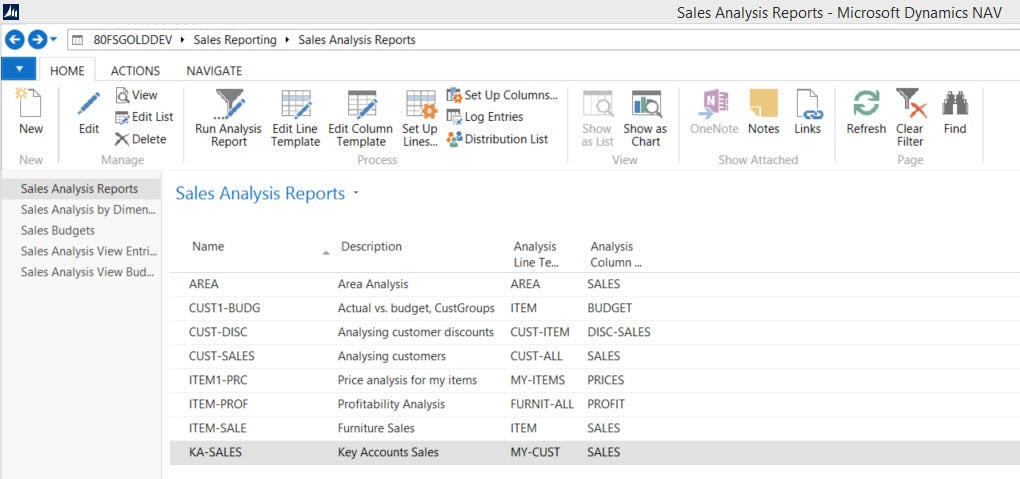Click Set Up Lines icon
The width and height of the screenshot is (1020, 479).
pyautogui.click(x=420, y=104)
